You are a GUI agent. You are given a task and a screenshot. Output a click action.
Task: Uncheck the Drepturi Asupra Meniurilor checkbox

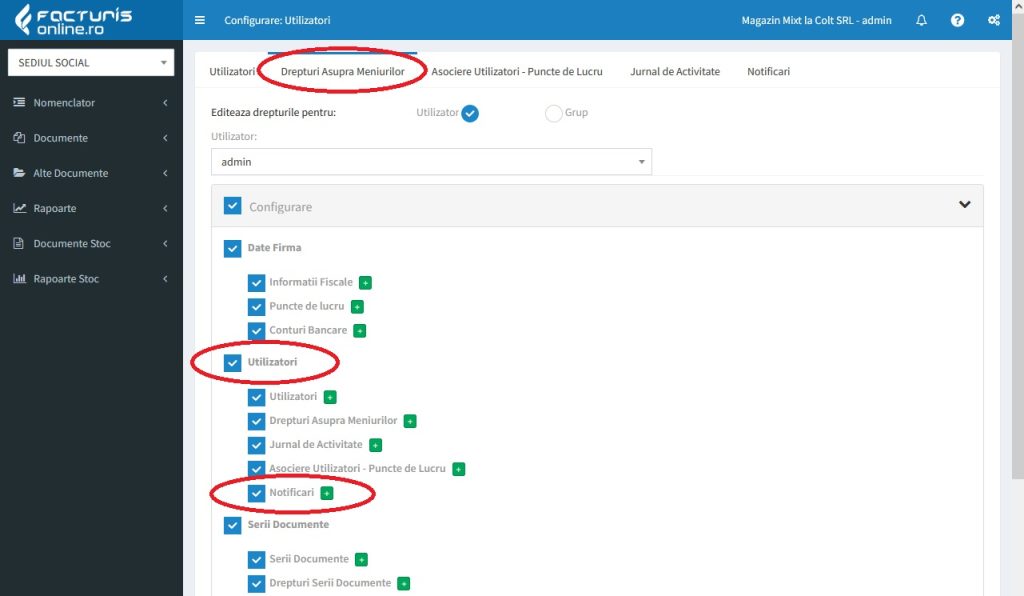pos(257,421)
